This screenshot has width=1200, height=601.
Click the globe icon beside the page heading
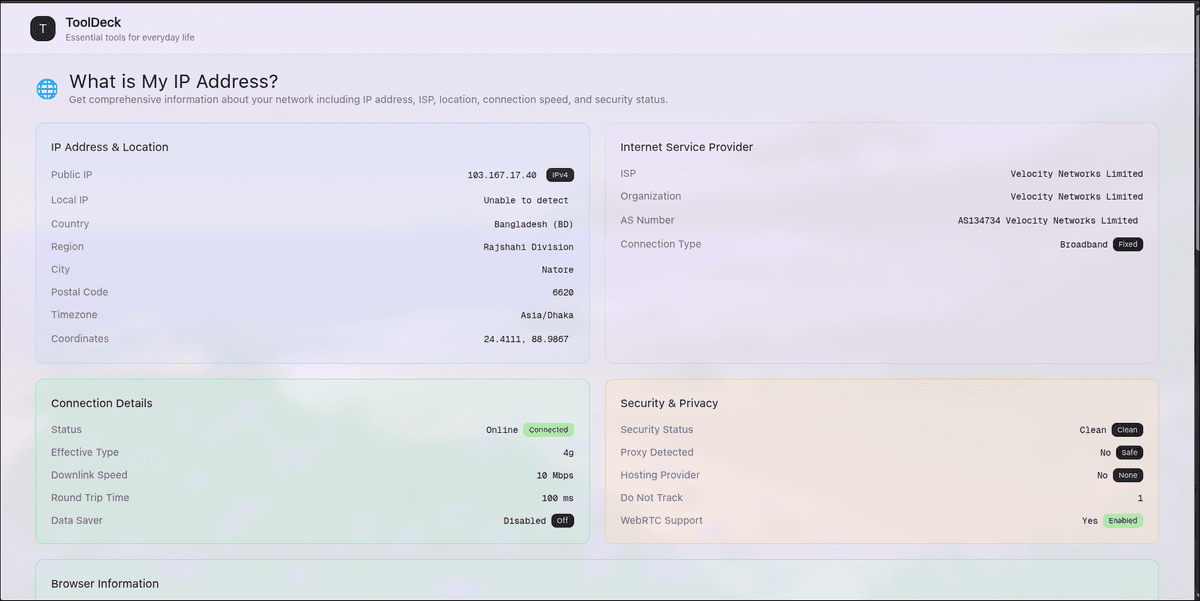(x=46, y=88)
